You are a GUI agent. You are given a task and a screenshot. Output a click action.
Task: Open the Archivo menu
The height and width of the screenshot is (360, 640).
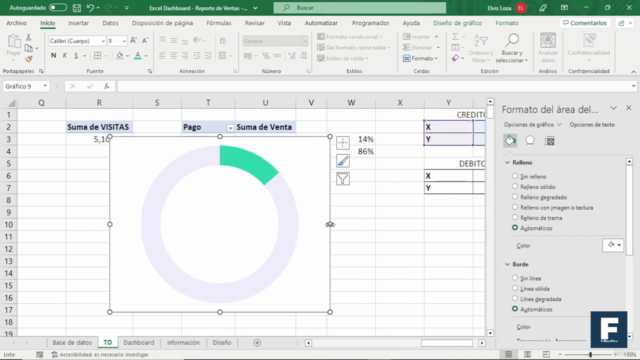17,23
